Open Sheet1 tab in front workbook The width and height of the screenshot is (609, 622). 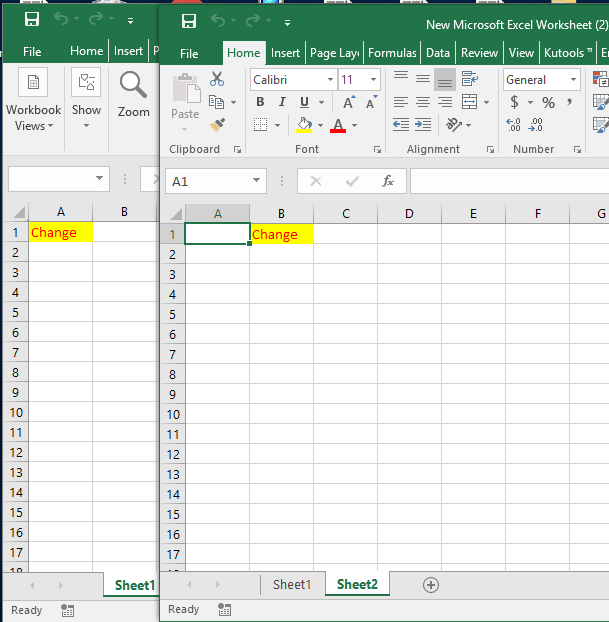pyautogui.click(x=292, y=585)
